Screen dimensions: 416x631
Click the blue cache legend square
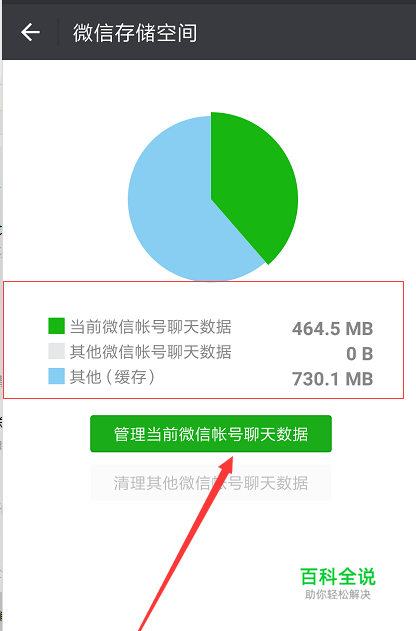pos(56,376)
